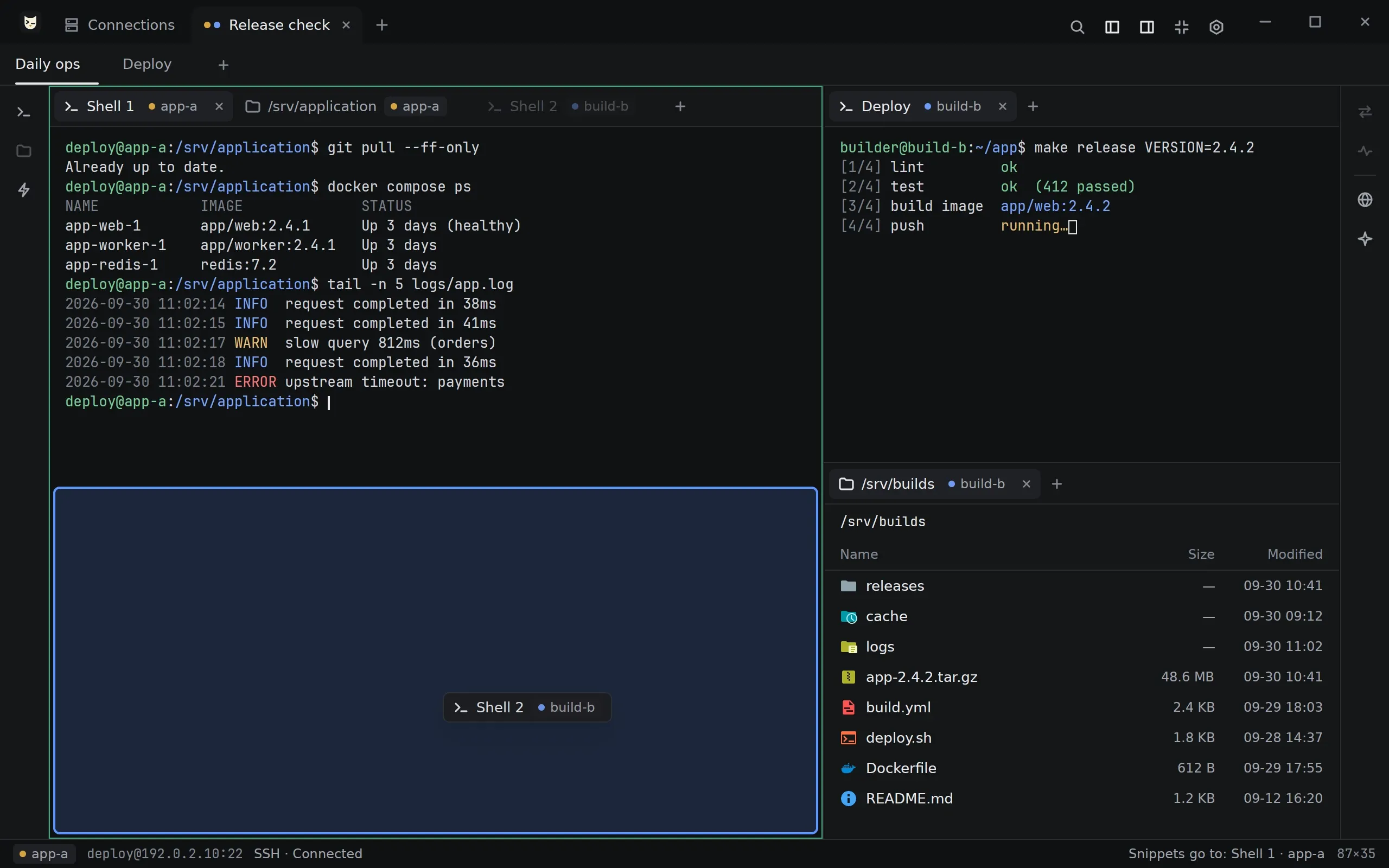Click the Dockerfile whale icon
1389x868 pixels.
[x=849, y=768]
